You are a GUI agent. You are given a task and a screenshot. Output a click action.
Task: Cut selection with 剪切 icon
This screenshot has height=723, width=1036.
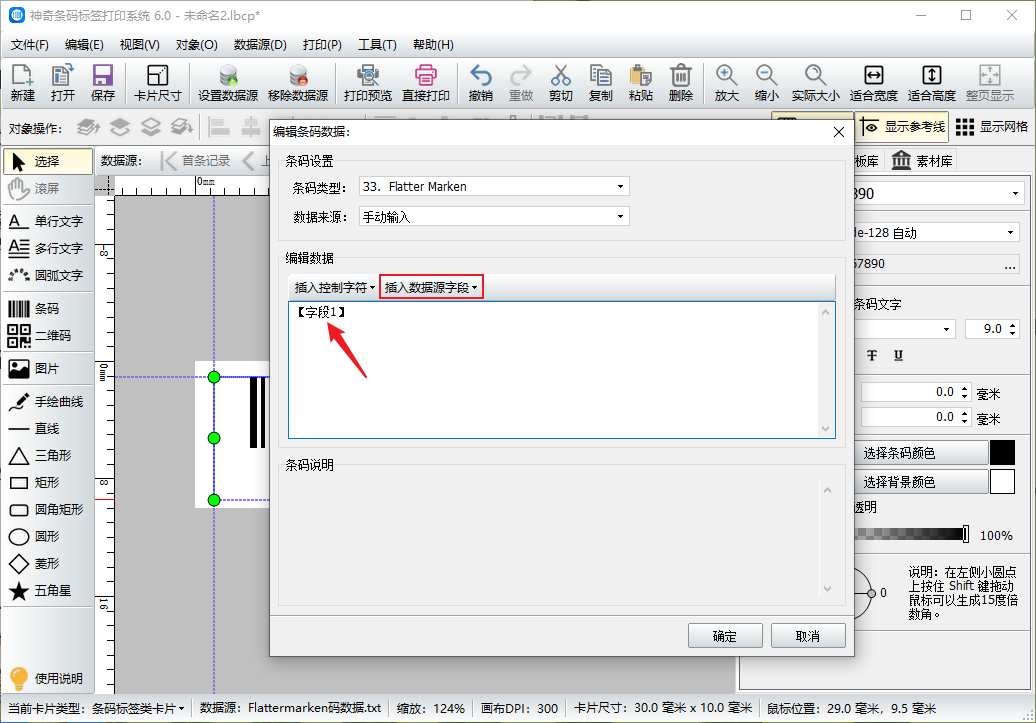(560, 83)
